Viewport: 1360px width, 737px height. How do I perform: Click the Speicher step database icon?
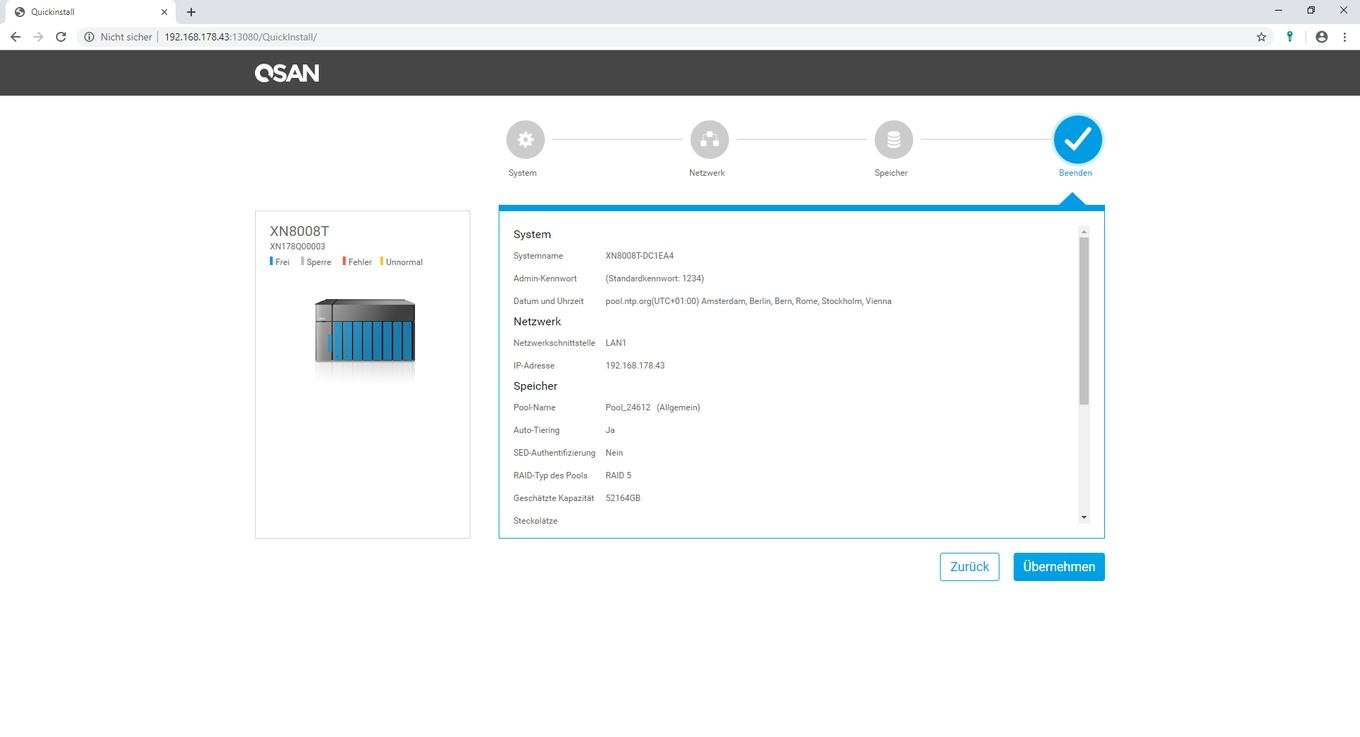coord(893,140)
